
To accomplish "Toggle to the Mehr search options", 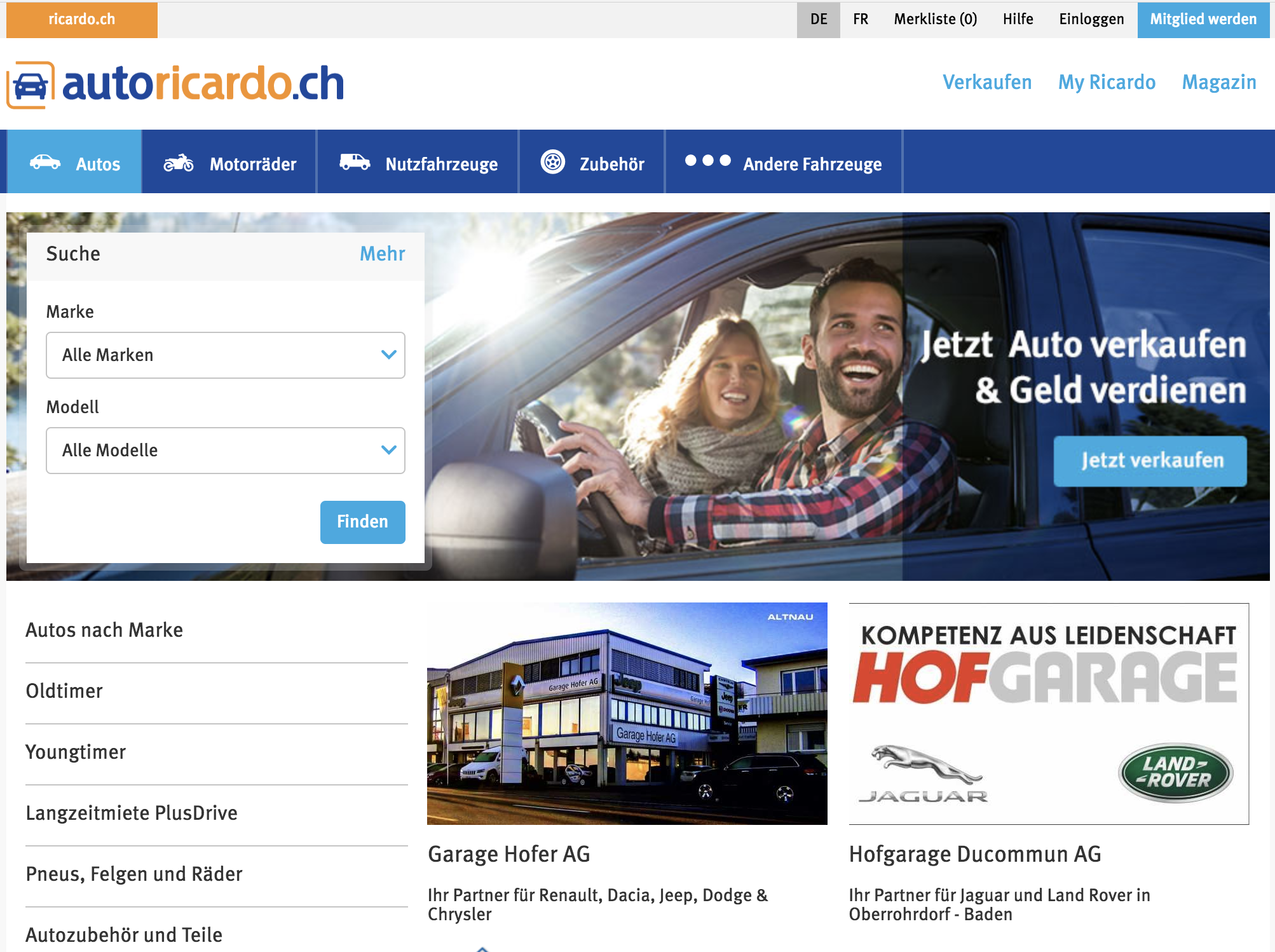I will (x=382, y=254).
